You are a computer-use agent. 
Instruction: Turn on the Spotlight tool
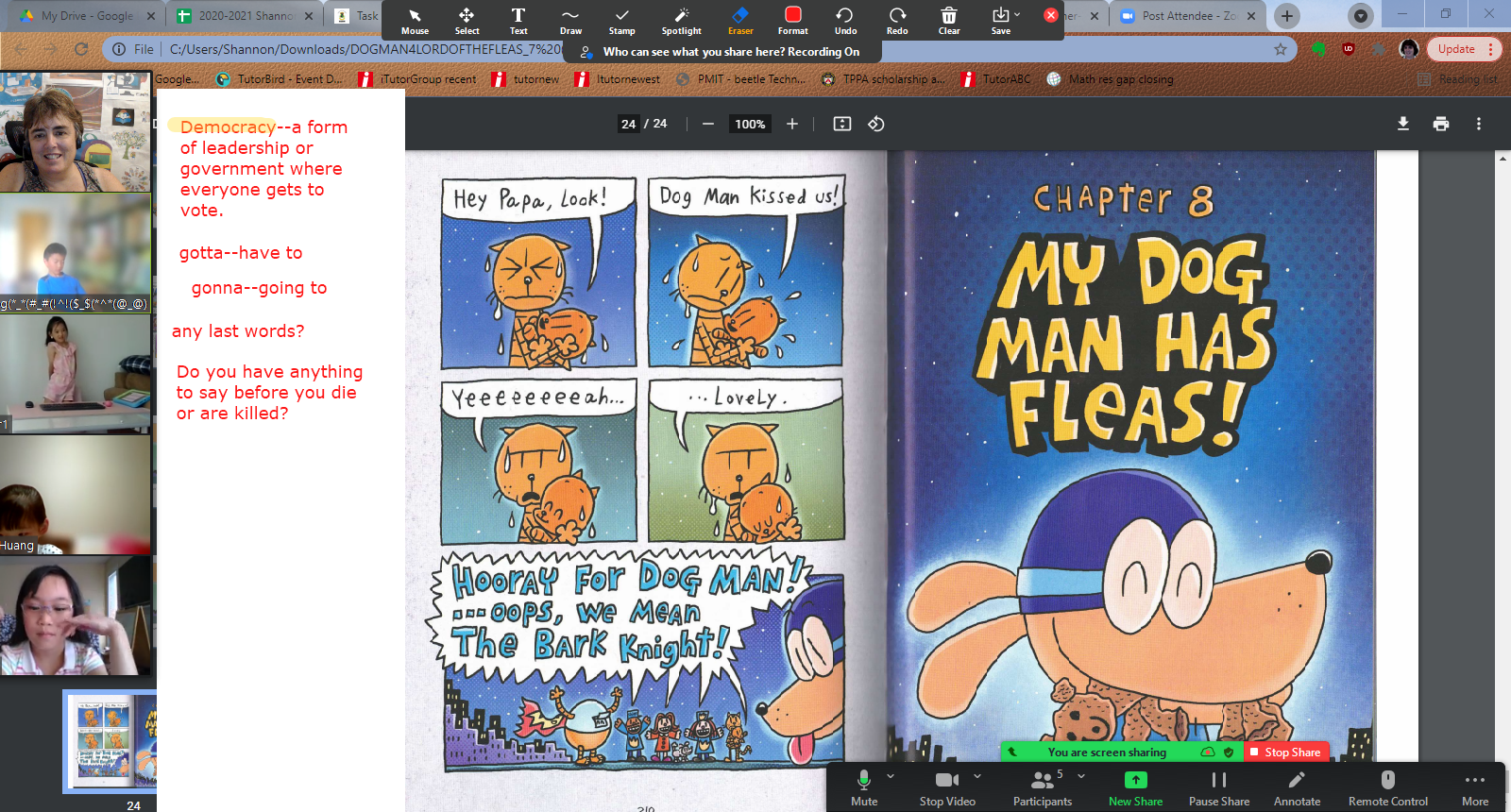(681, 20)
